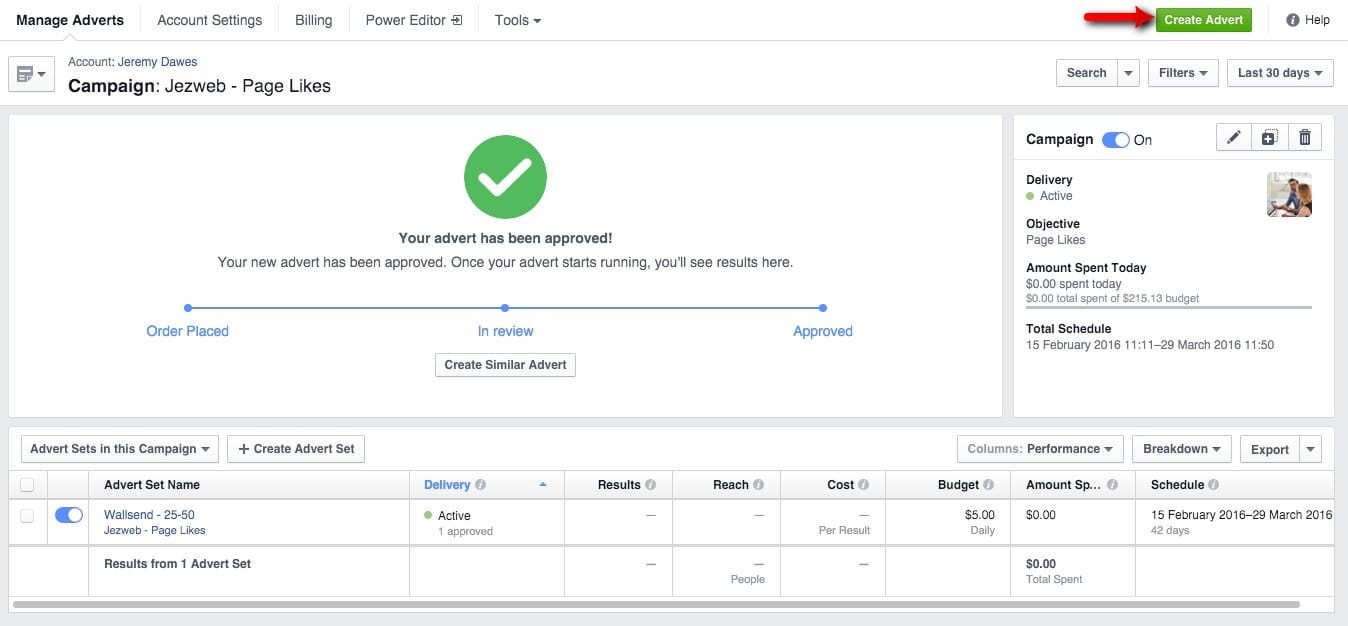
Task: Click the info icon beside Results column
Action: [651, 485]
